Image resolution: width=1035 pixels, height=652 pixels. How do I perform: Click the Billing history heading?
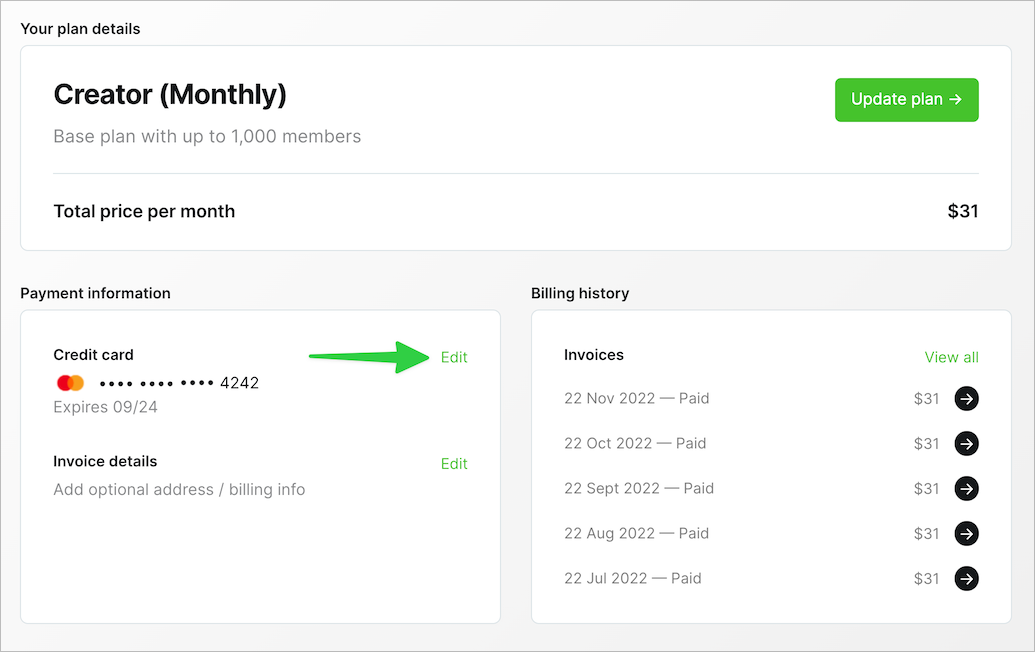[x=580, y=293]
